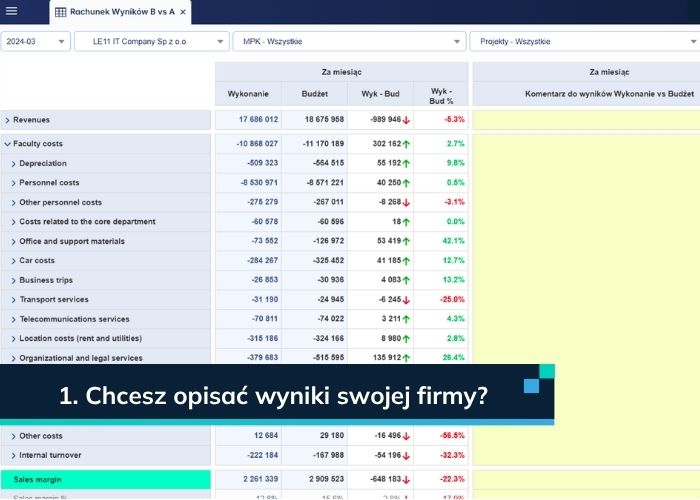Click the red down arrow in Revenues row
This screenshot has height=500, width=700.
coord(406,120)
